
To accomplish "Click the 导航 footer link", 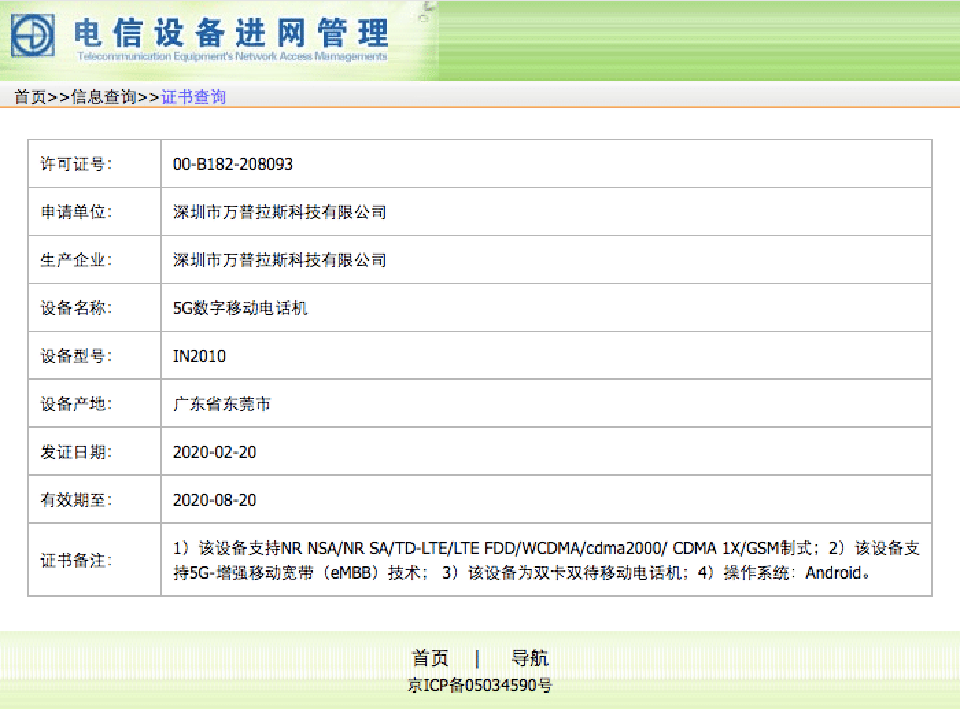I will coord(530,658).
